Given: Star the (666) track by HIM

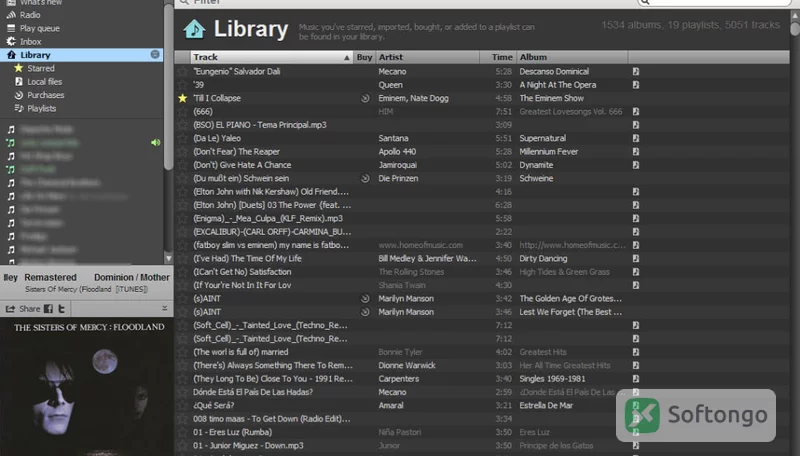Looking at the screenshot, I should pos(183,111).
